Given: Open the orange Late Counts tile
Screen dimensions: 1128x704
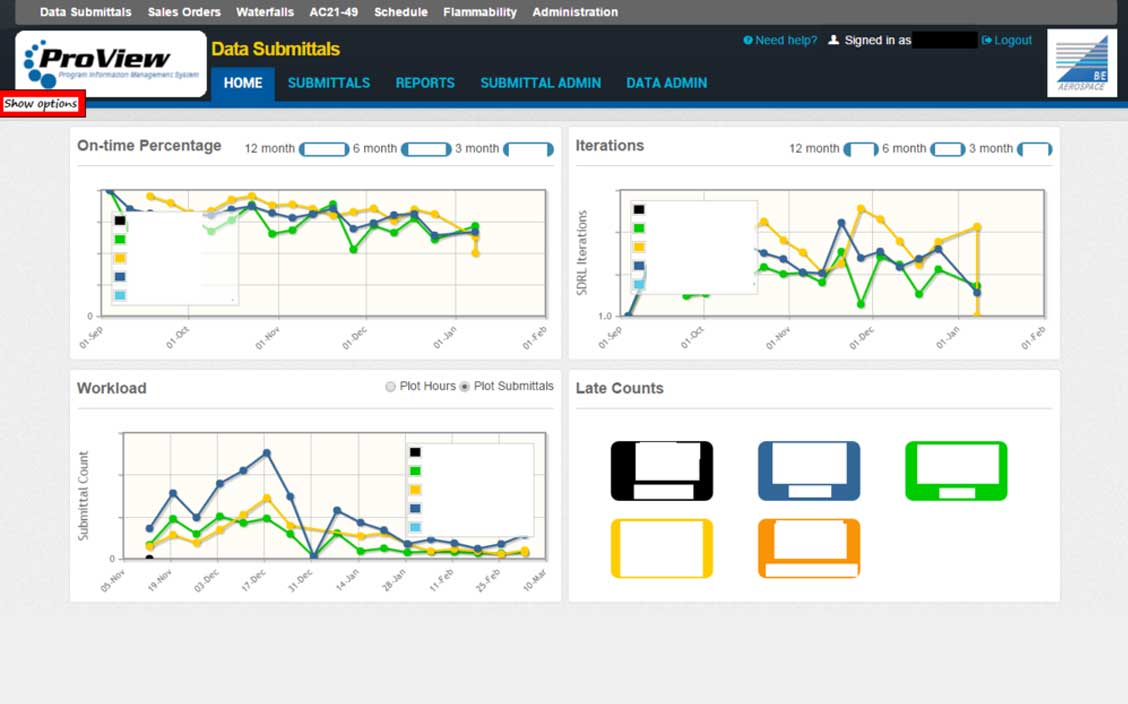Looking at the screenshot, I should pos(809,549).
